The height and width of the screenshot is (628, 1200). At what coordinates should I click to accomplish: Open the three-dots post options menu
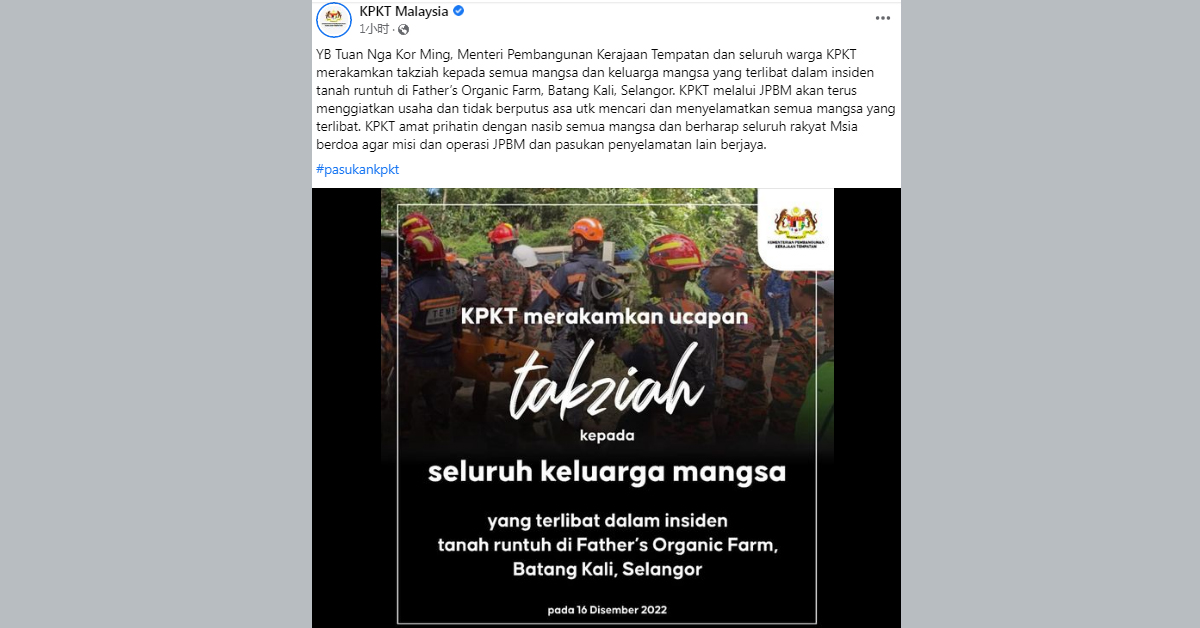pyautogui.click(x=882, y=18)
